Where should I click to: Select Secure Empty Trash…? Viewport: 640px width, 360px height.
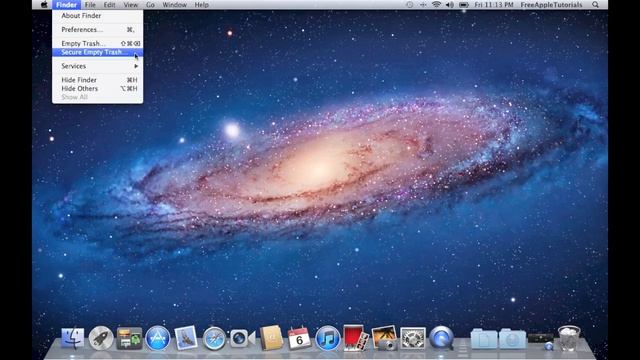(98, 52)
